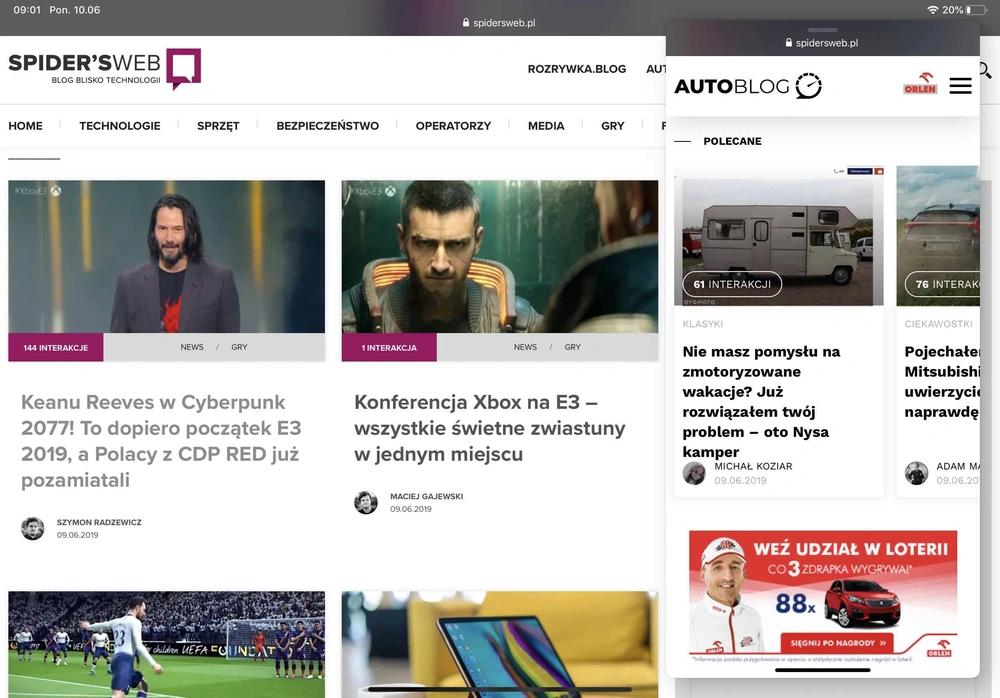Open the Mitsubishi car article image

click(x=938, y=236)
